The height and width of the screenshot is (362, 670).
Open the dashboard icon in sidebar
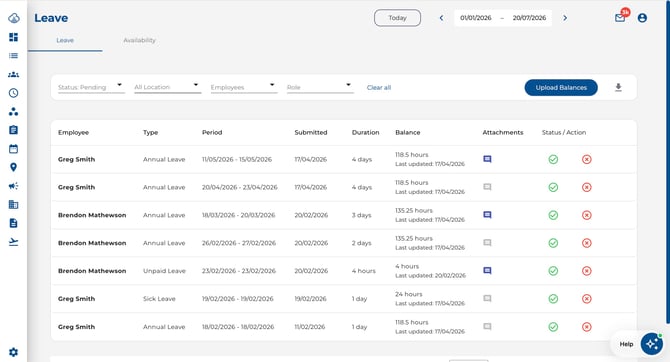(x=13, y=37)
